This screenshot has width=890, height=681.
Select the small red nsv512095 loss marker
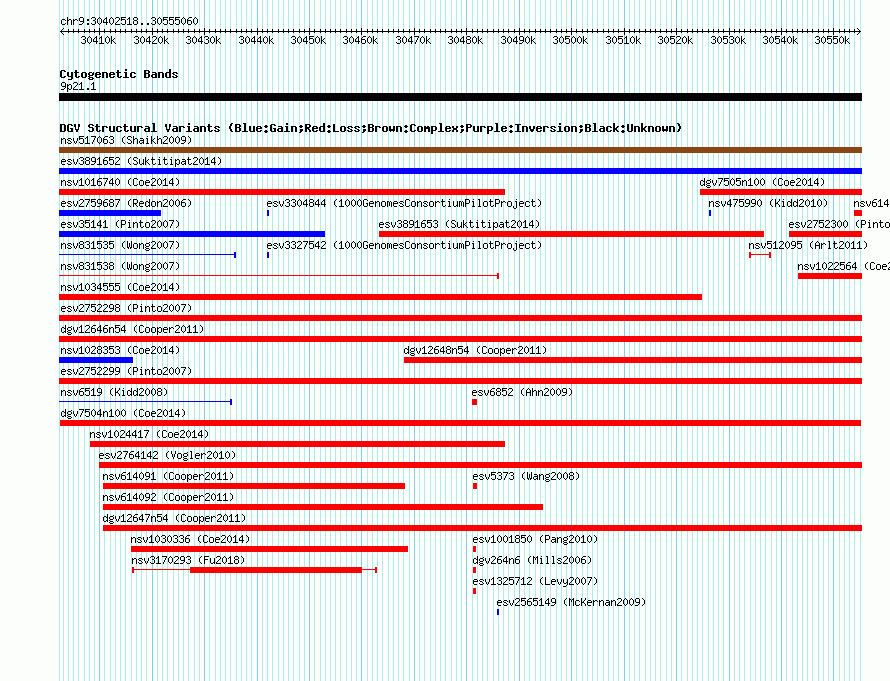(760, 255)
